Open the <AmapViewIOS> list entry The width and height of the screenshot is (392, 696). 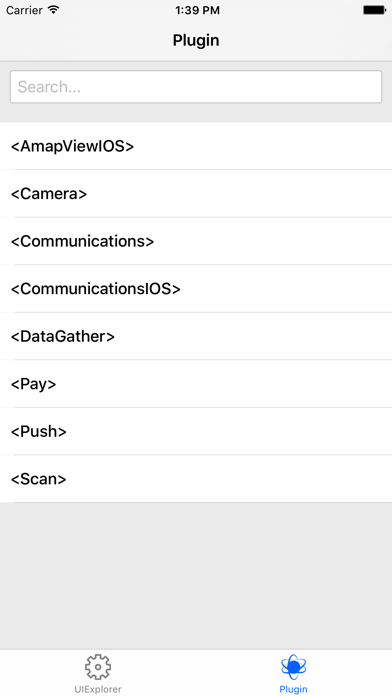coord(196,146)
